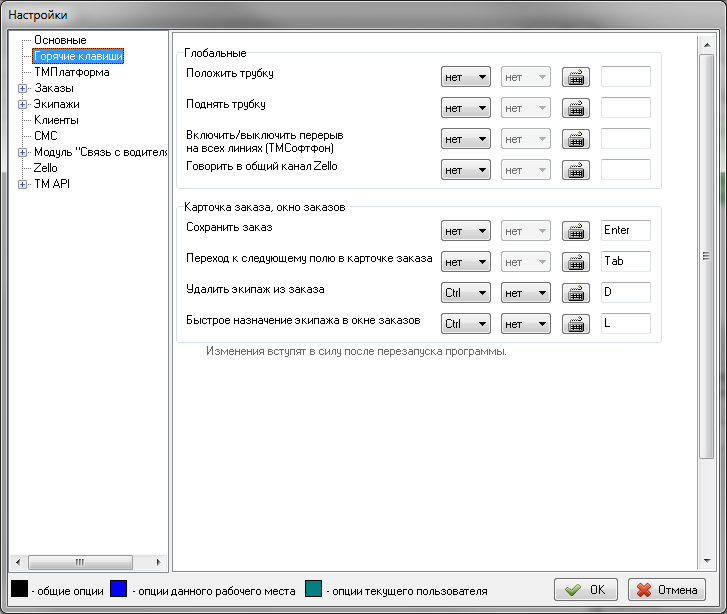Select Zello in the settings tree
This screenshot has height=614, width=727.
(46, 168)
